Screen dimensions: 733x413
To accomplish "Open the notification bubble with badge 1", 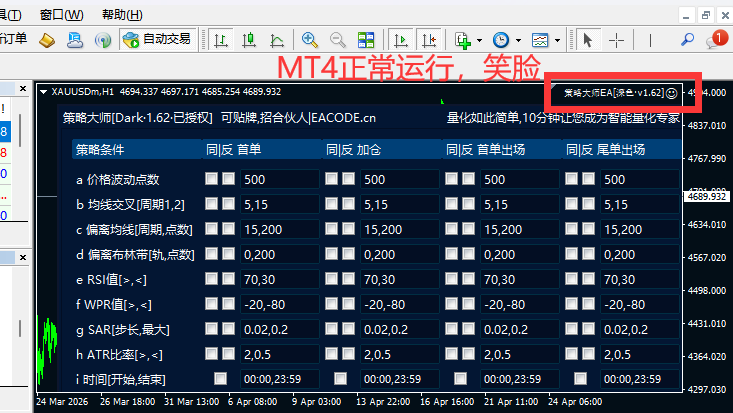I will (717, 39).
